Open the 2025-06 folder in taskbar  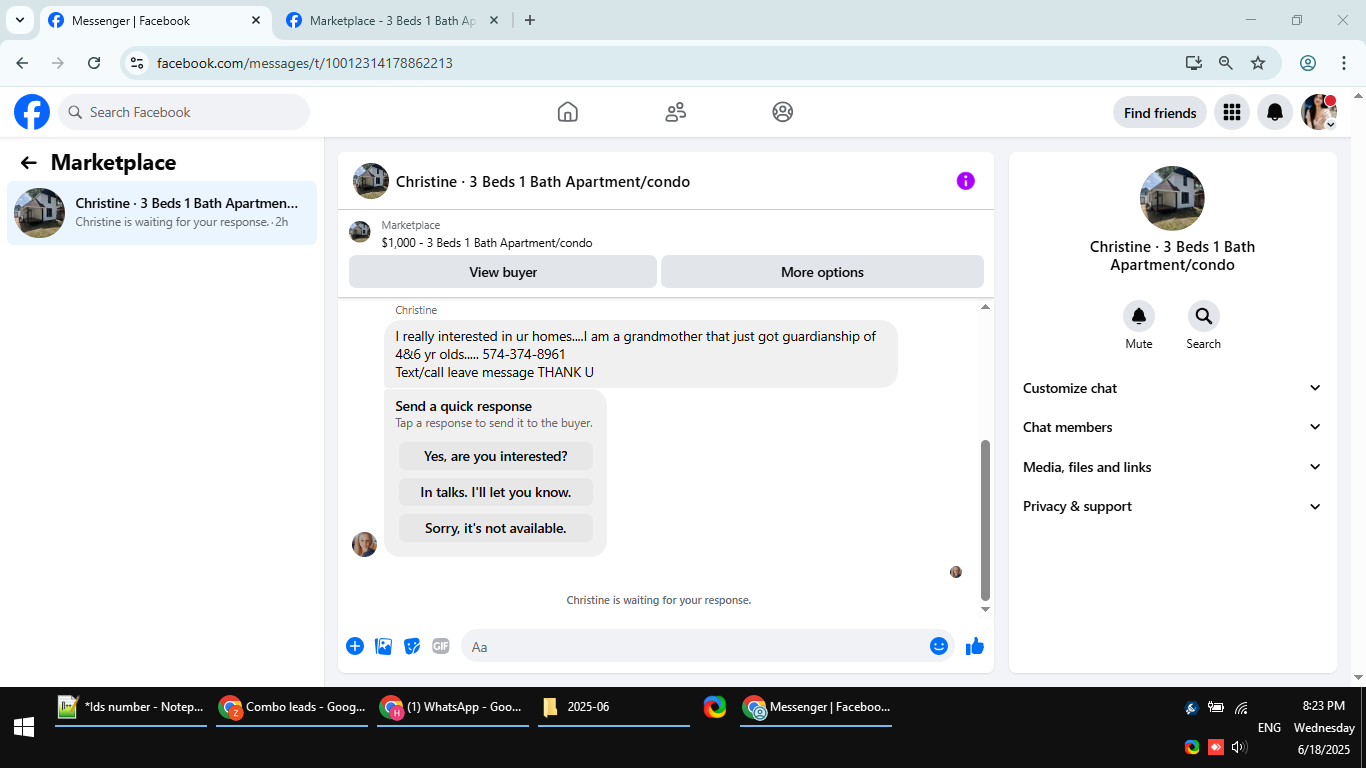[614, 707]
